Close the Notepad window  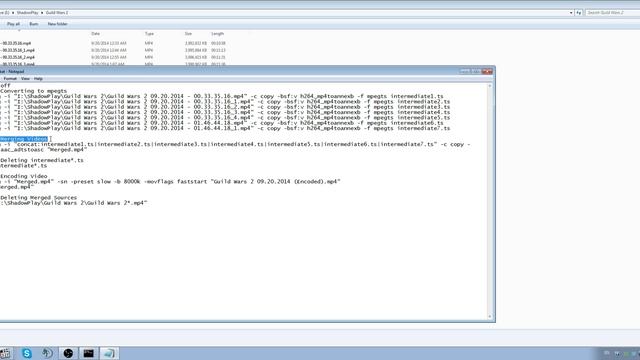click(x=487, y=71)
